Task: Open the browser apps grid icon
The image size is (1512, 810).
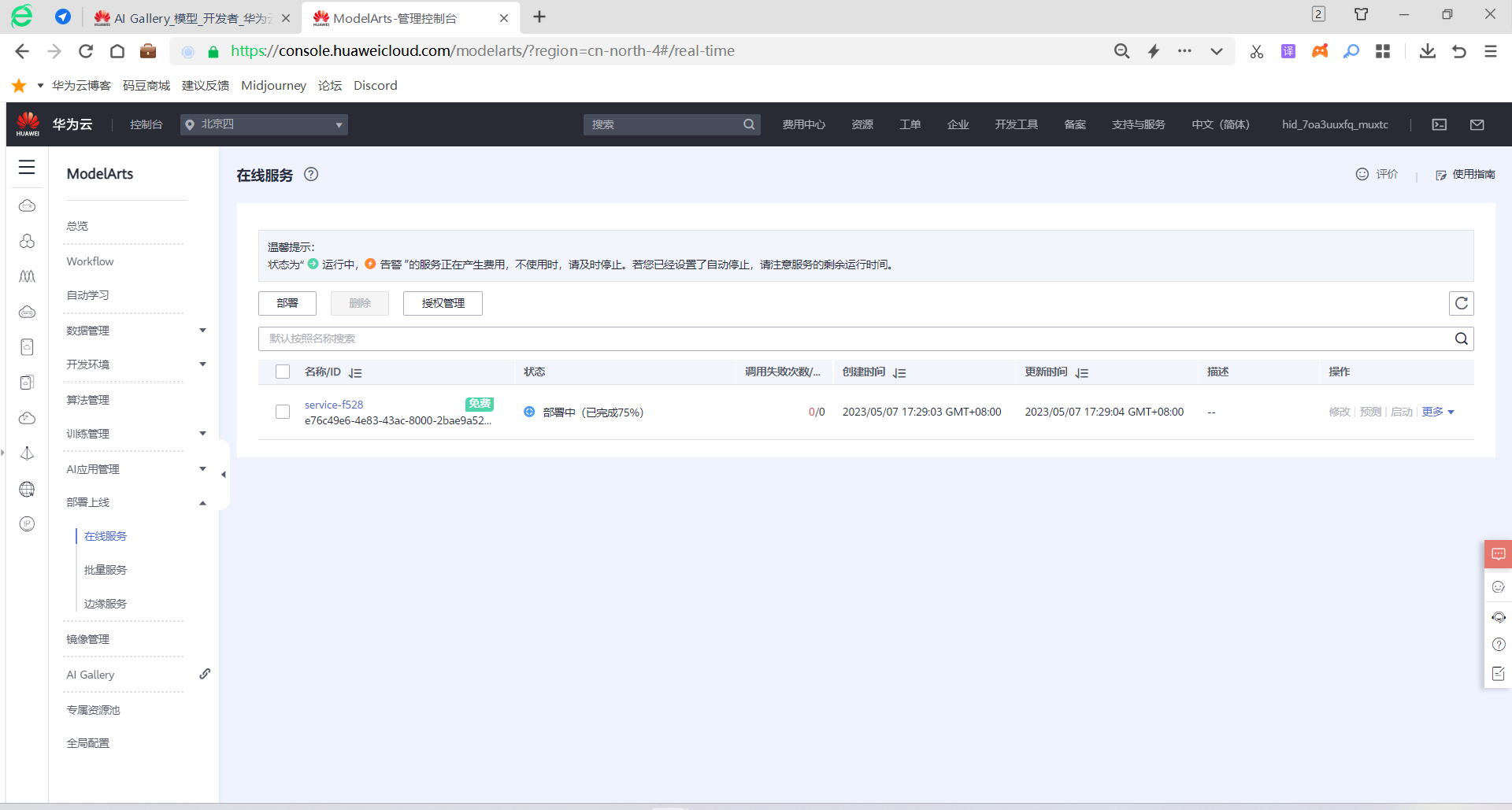Action: point(1383,51)
